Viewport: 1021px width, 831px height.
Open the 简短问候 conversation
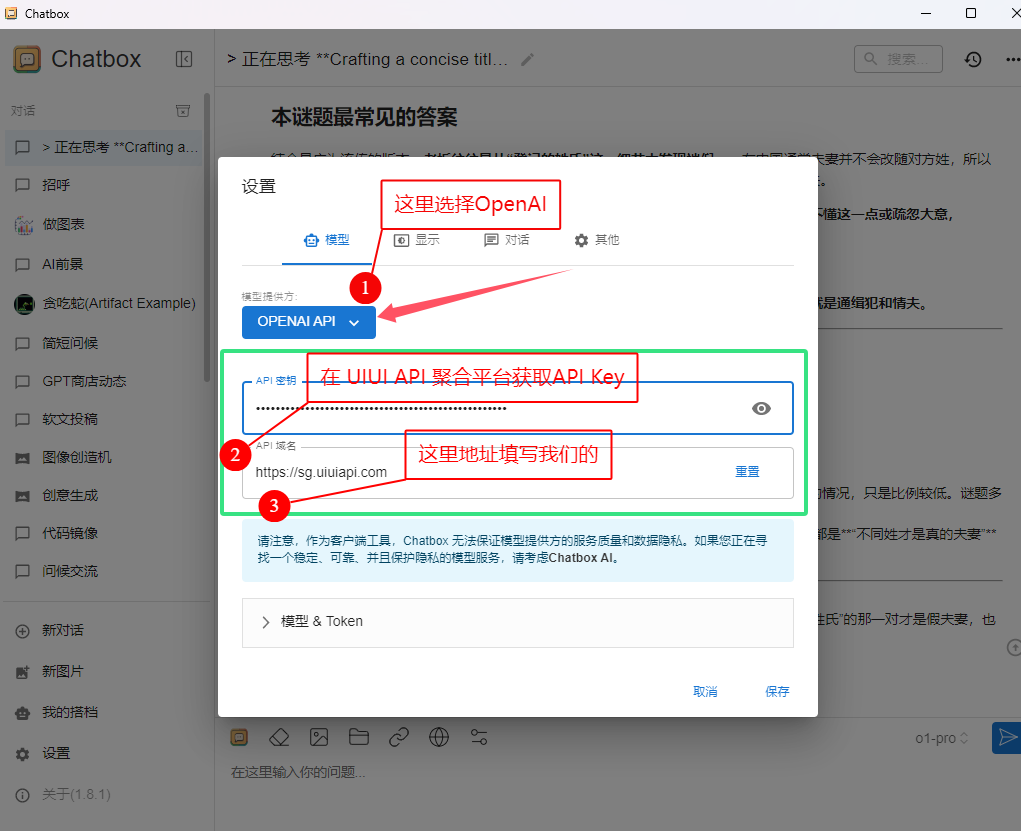104,343
